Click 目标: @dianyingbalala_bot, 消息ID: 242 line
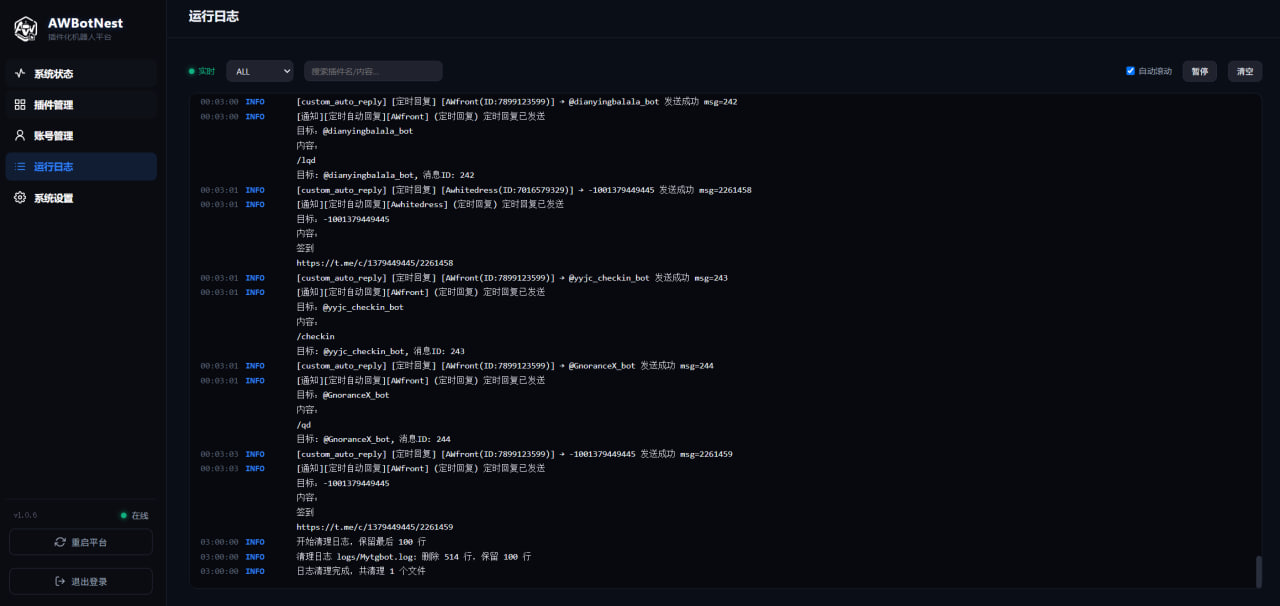Image resolution: width=1280 pixels, height=606 pixels. tap(385, 175)
